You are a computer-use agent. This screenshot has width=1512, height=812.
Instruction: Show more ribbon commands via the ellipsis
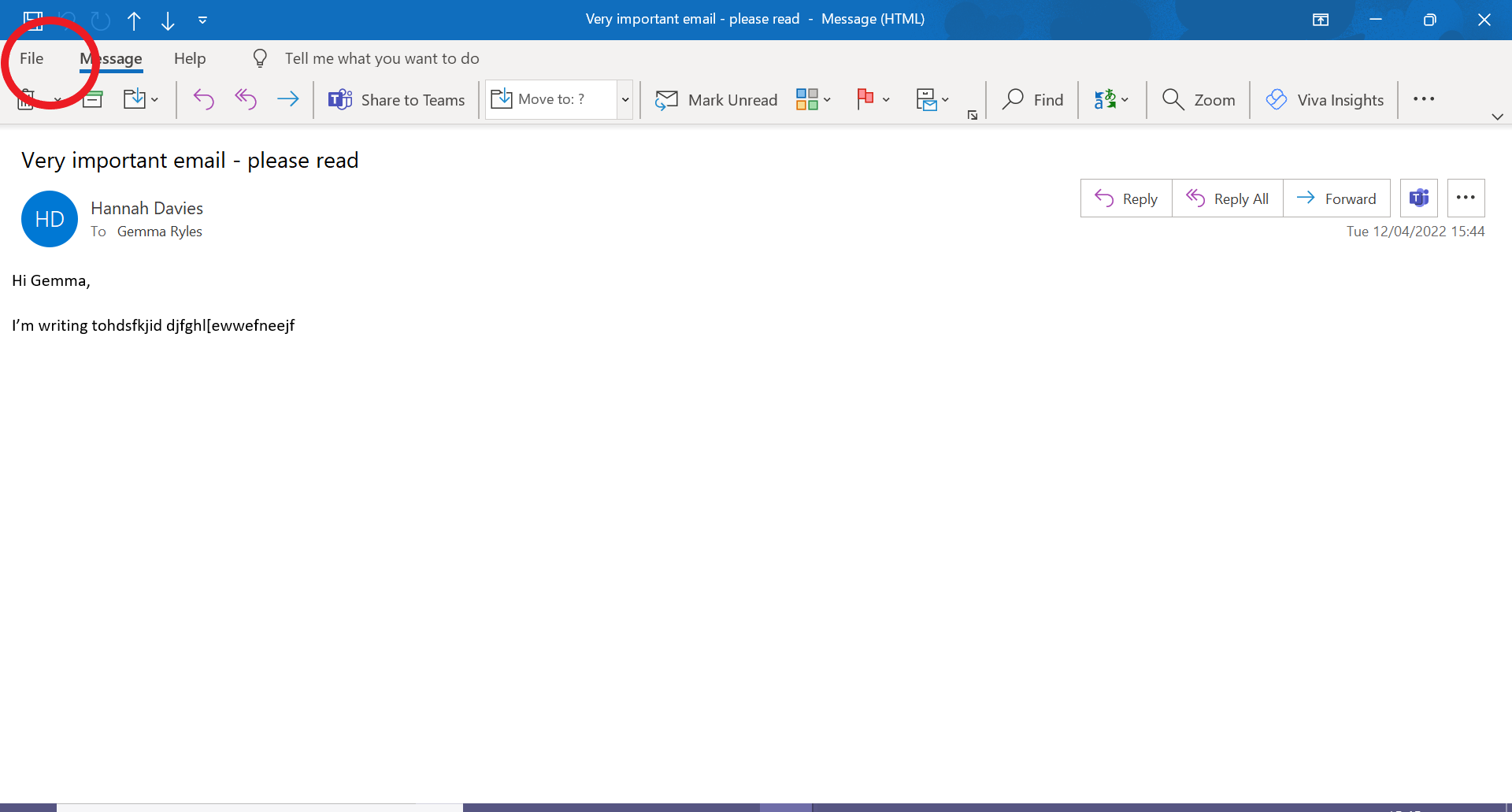(x=1424, y=99)
